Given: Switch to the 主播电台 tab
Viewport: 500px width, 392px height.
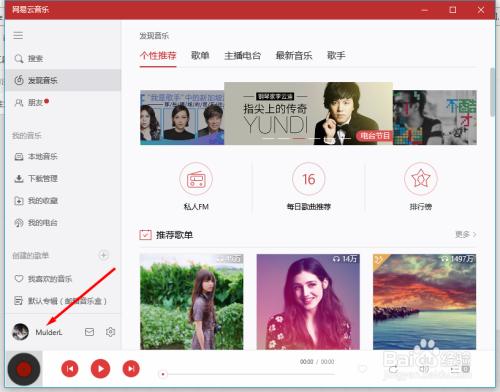Looking at the screenshot, I should (x=242, y=56).
